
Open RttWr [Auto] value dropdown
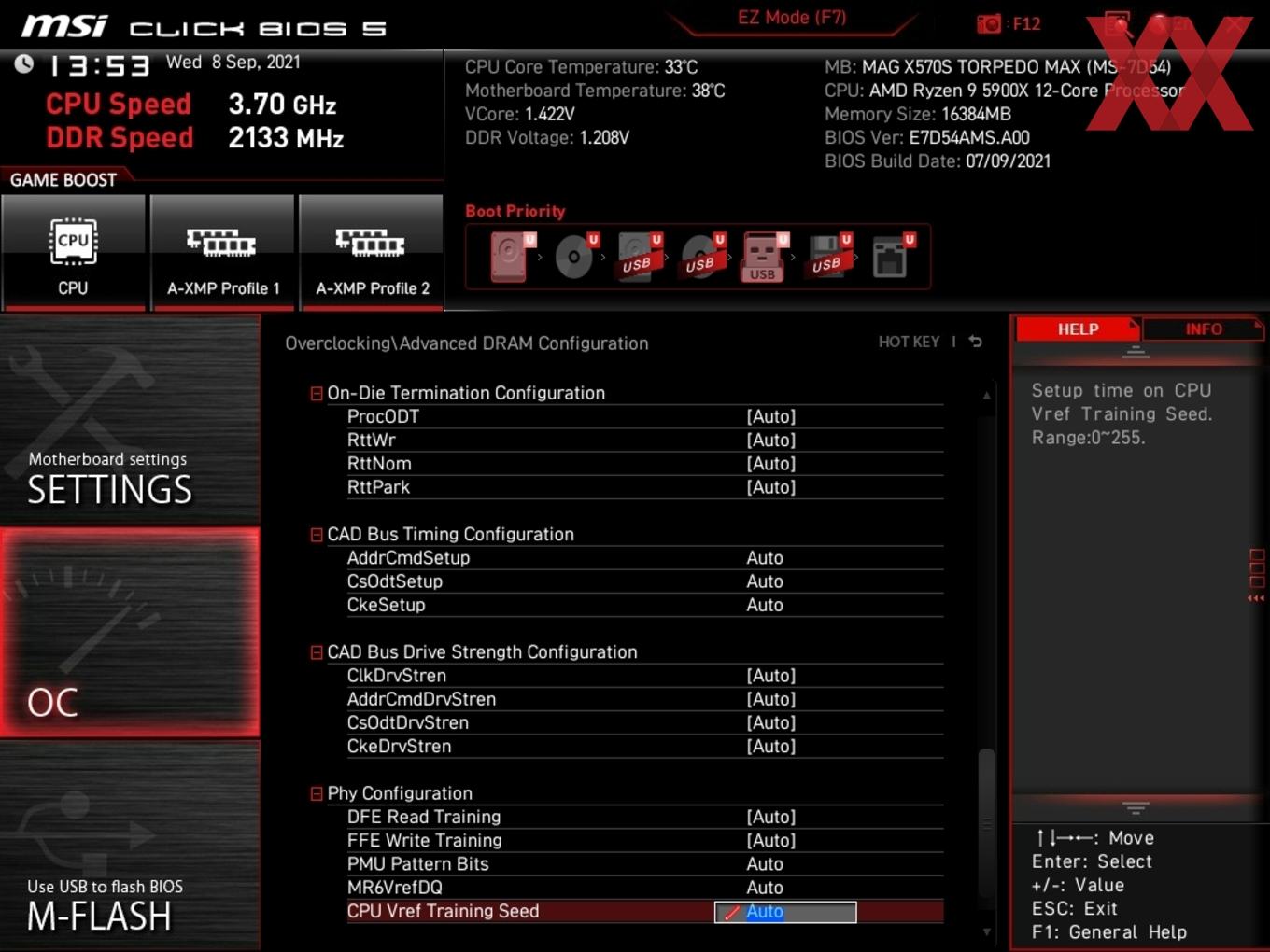pyautogui.click(x=771, y=440)
